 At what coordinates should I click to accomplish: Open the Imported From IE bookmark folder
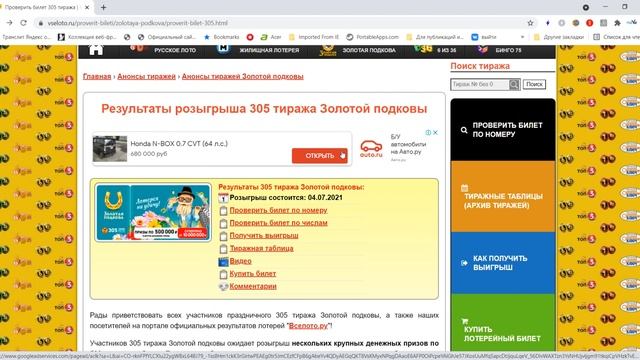tap(314, 37)
